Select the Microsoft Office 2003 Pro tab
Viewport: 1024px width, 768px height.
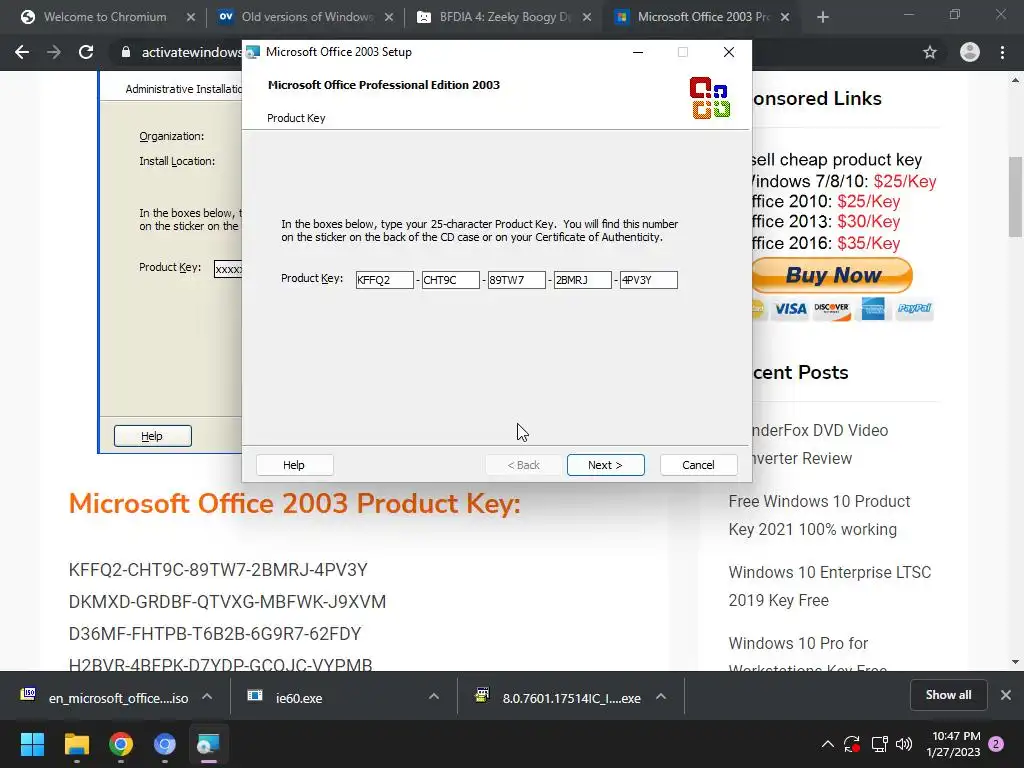[703, 17]
